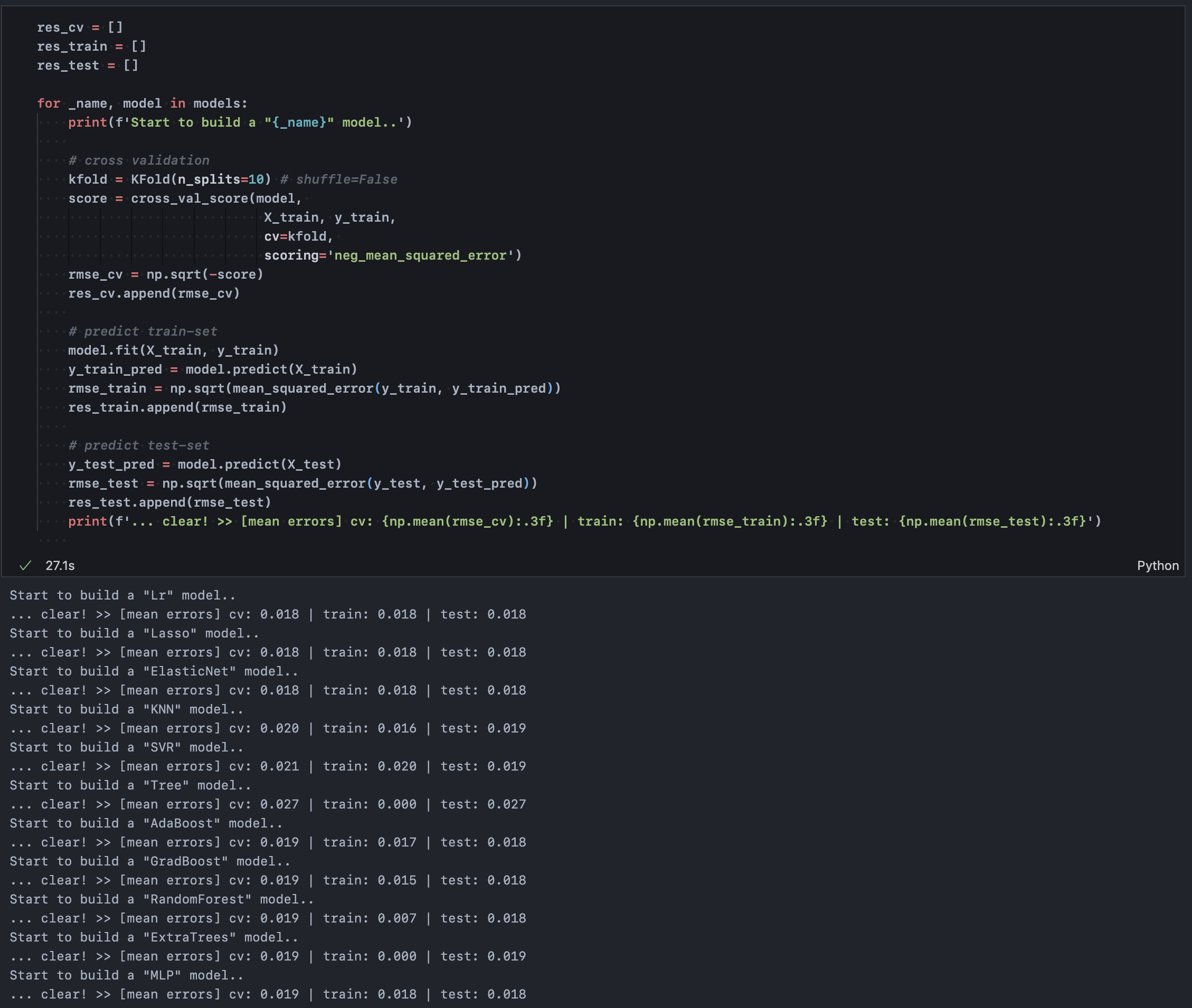The image size is (1192, 1008).
Task: Click the print '... clear! >> [mean errors]' code line
Action: point(585,522)
